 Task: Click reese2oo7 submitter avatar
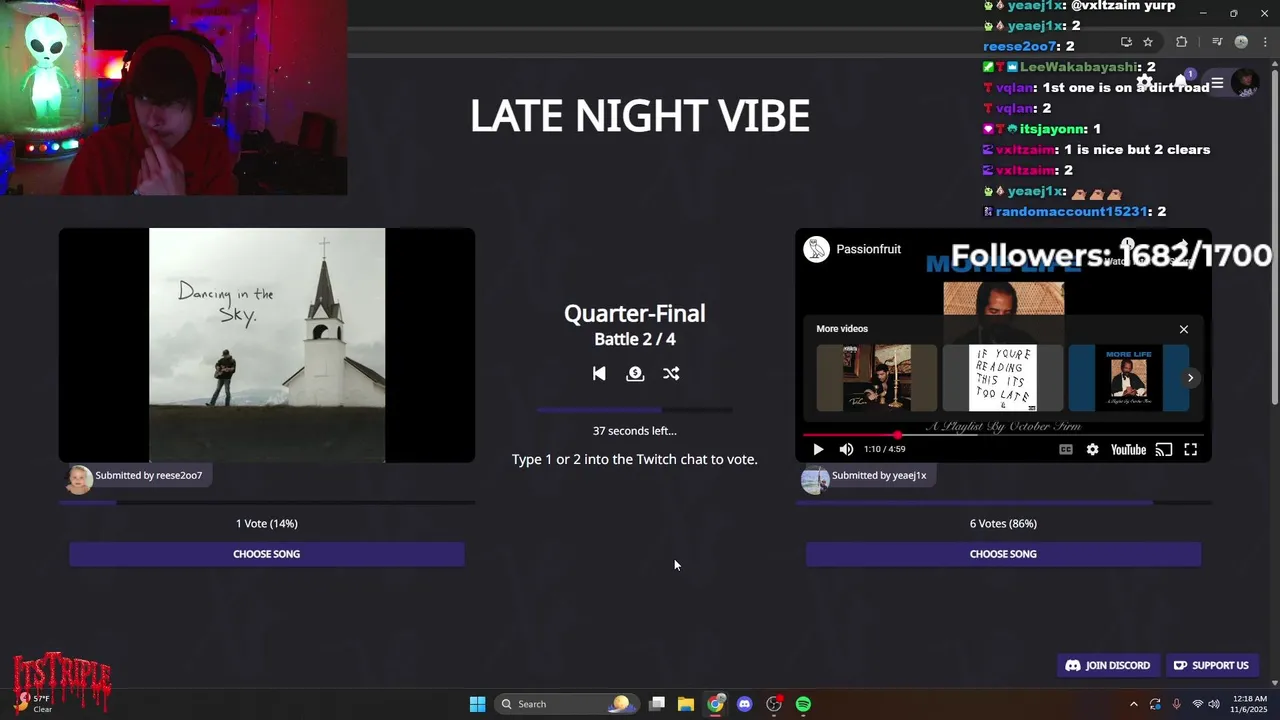(79, 478)
